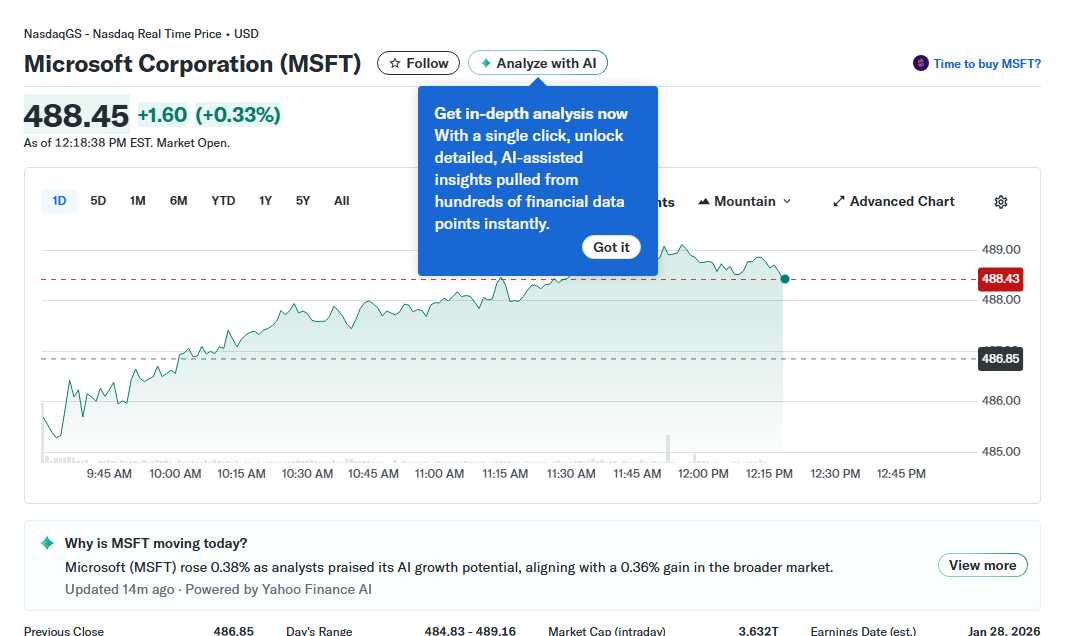Click the purple icon before Time to buy MSFT?
Viewport: 1065px width, 636px height.
click(919, 62)
